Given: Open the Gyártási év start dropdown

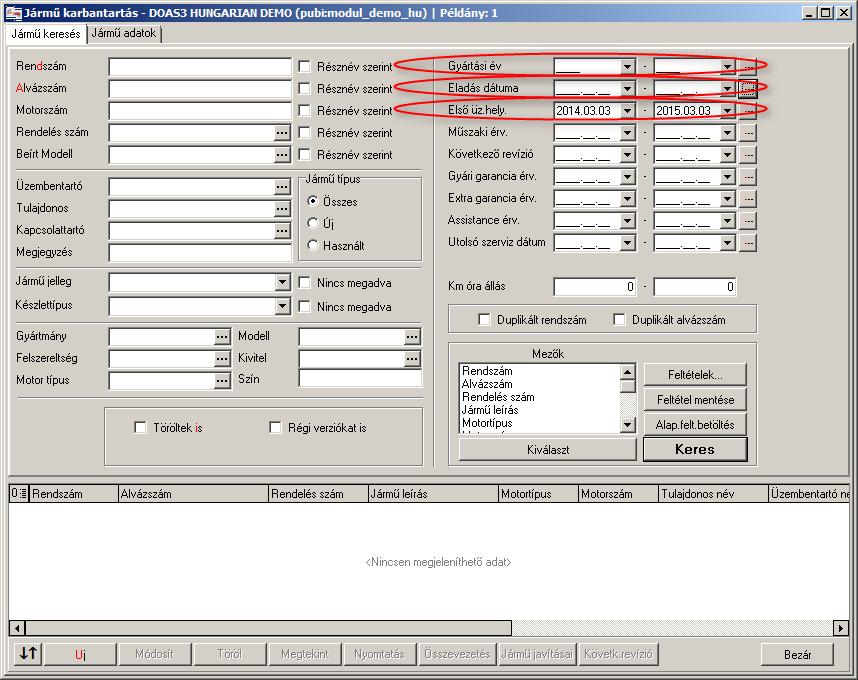Looking at the screenshot, I should pyautogui.click(x=628, y=67).
